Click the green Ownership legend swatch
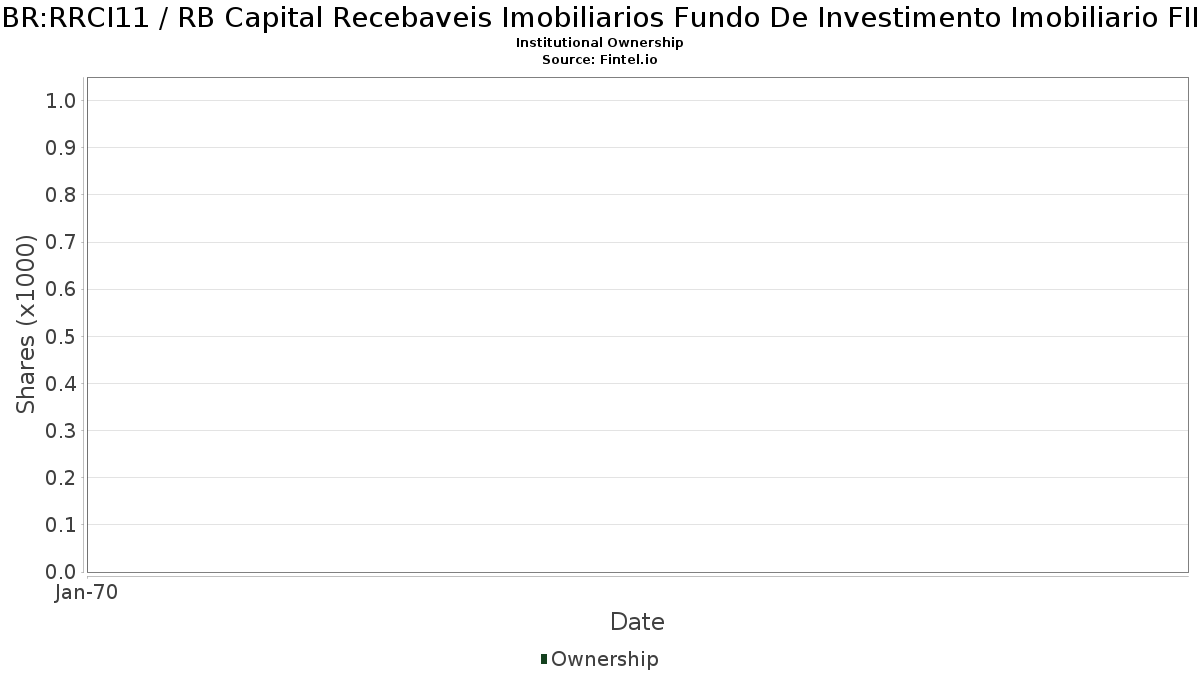This screenshot has height=675, width=1200. point(544,659)
